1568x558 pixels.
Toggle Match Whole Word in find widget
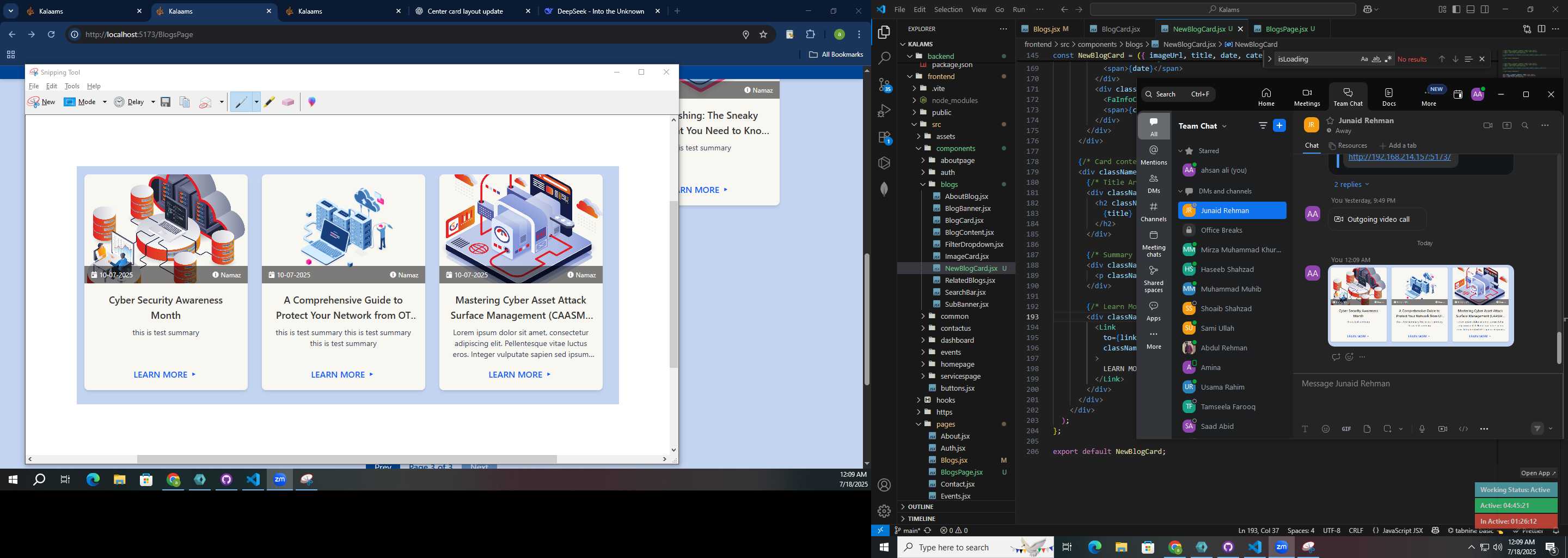point(1376,59)
